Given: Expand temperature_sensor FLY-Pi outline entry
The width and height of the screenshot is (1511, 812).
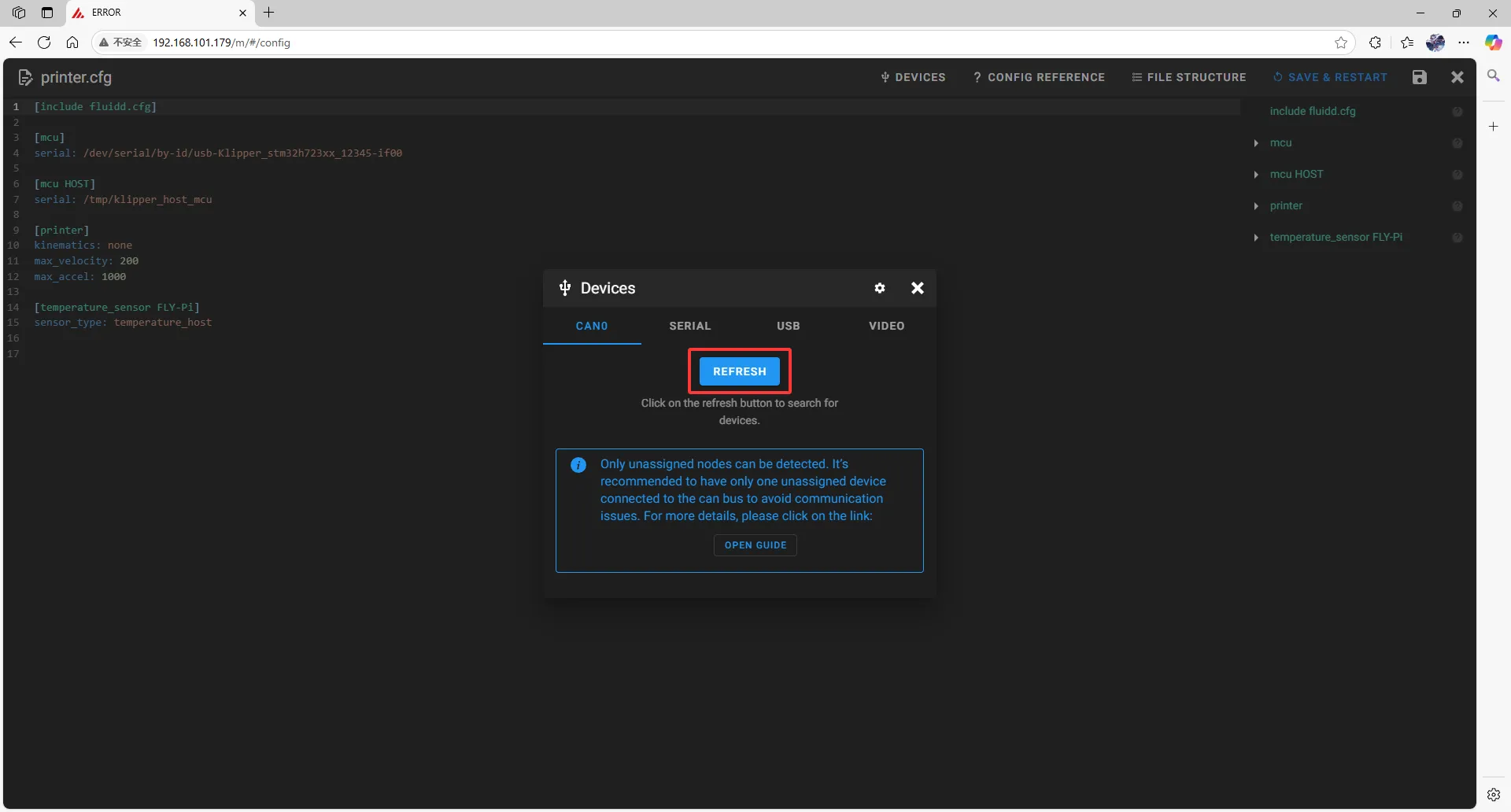Looking at the screenshot, I should coord(1256,238).
